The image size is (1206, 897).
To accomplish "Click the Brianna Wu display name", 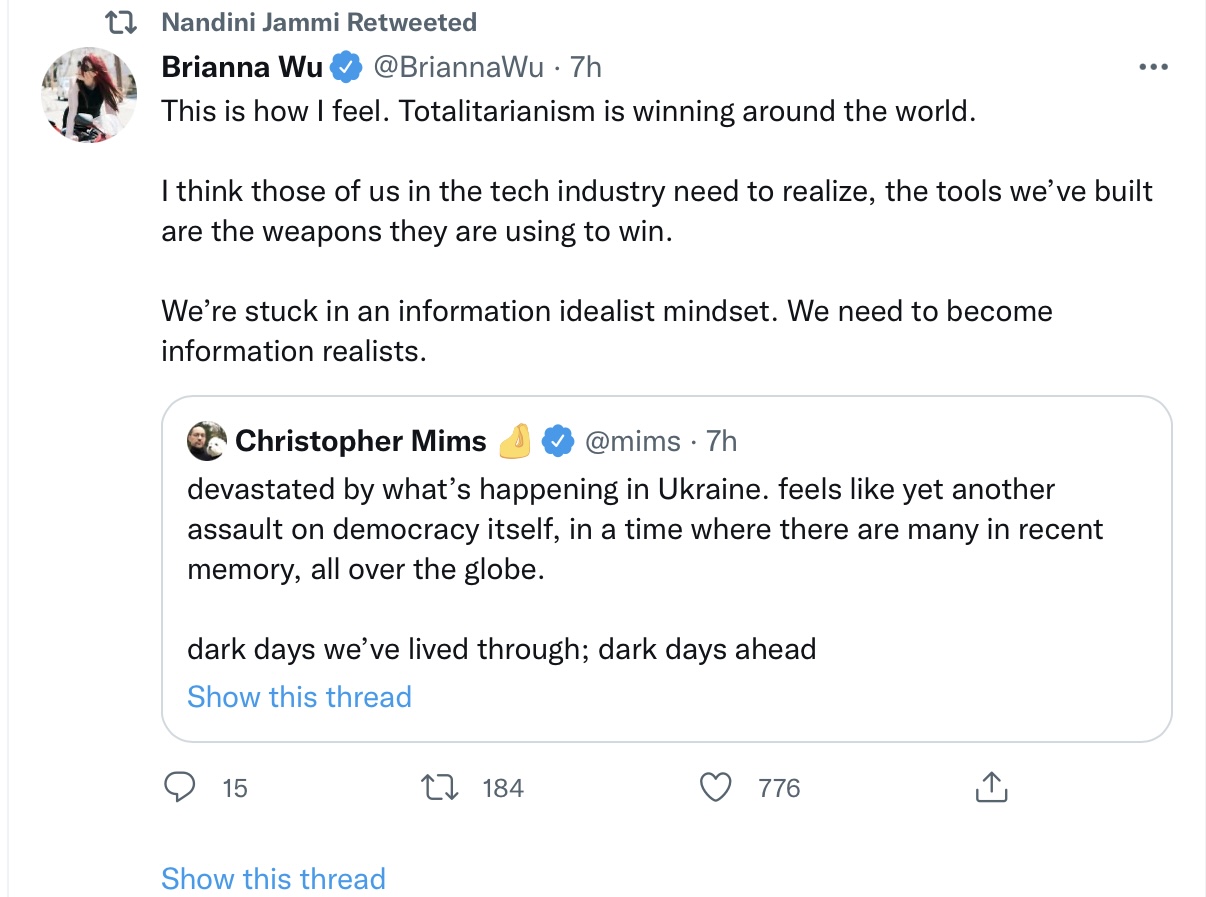I will 243,67.
